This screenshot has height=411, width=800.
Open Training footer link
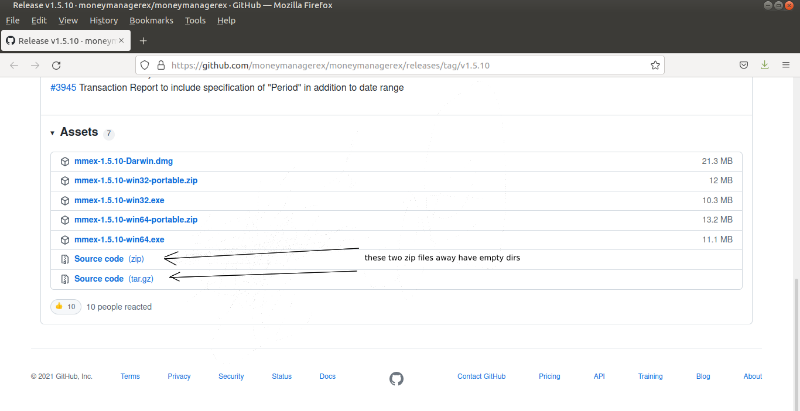click(651, 376)
